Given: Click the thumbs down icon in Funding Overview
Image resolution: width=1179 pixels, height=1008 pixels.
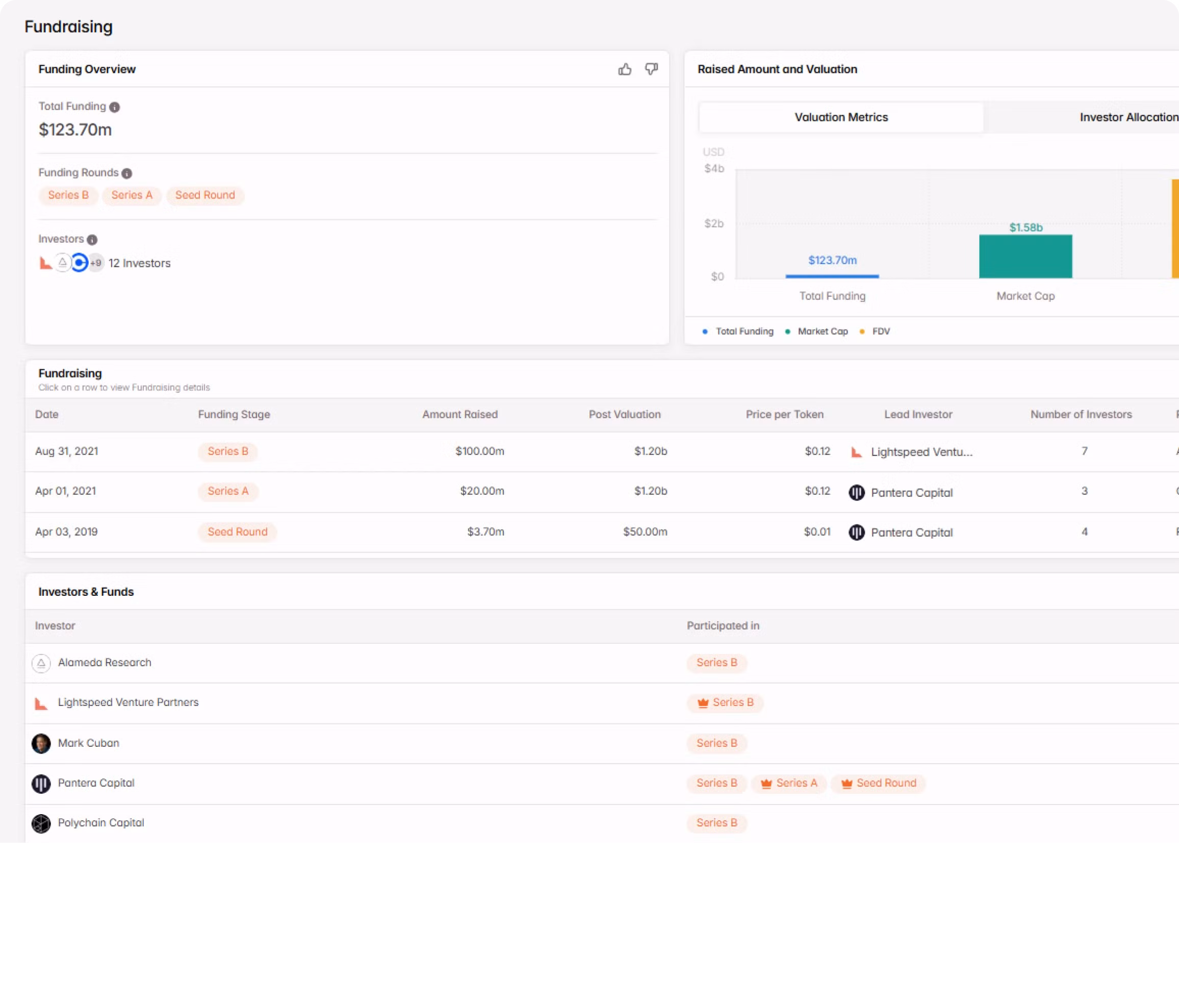Looking at the screenshot, I should (652, 69).
